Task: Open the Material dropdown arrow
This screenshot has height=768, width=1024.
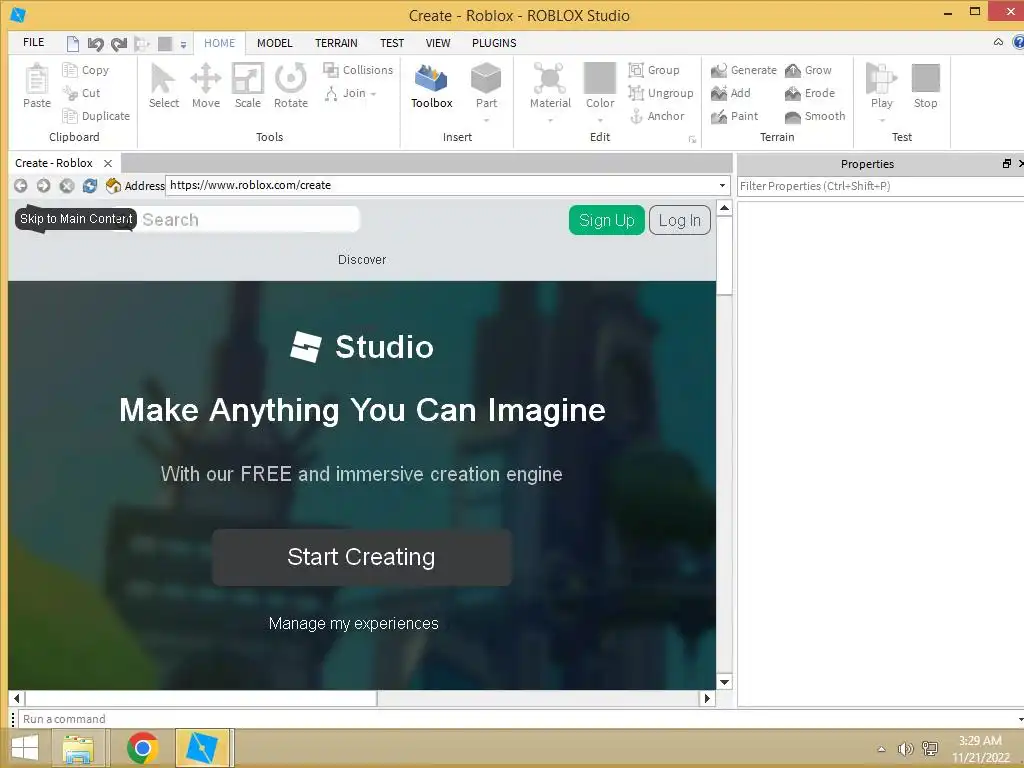Action: pos(550,120)
